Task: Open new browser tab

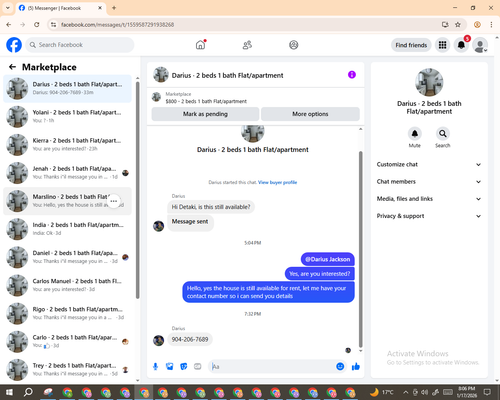Action: click(114, 8)
